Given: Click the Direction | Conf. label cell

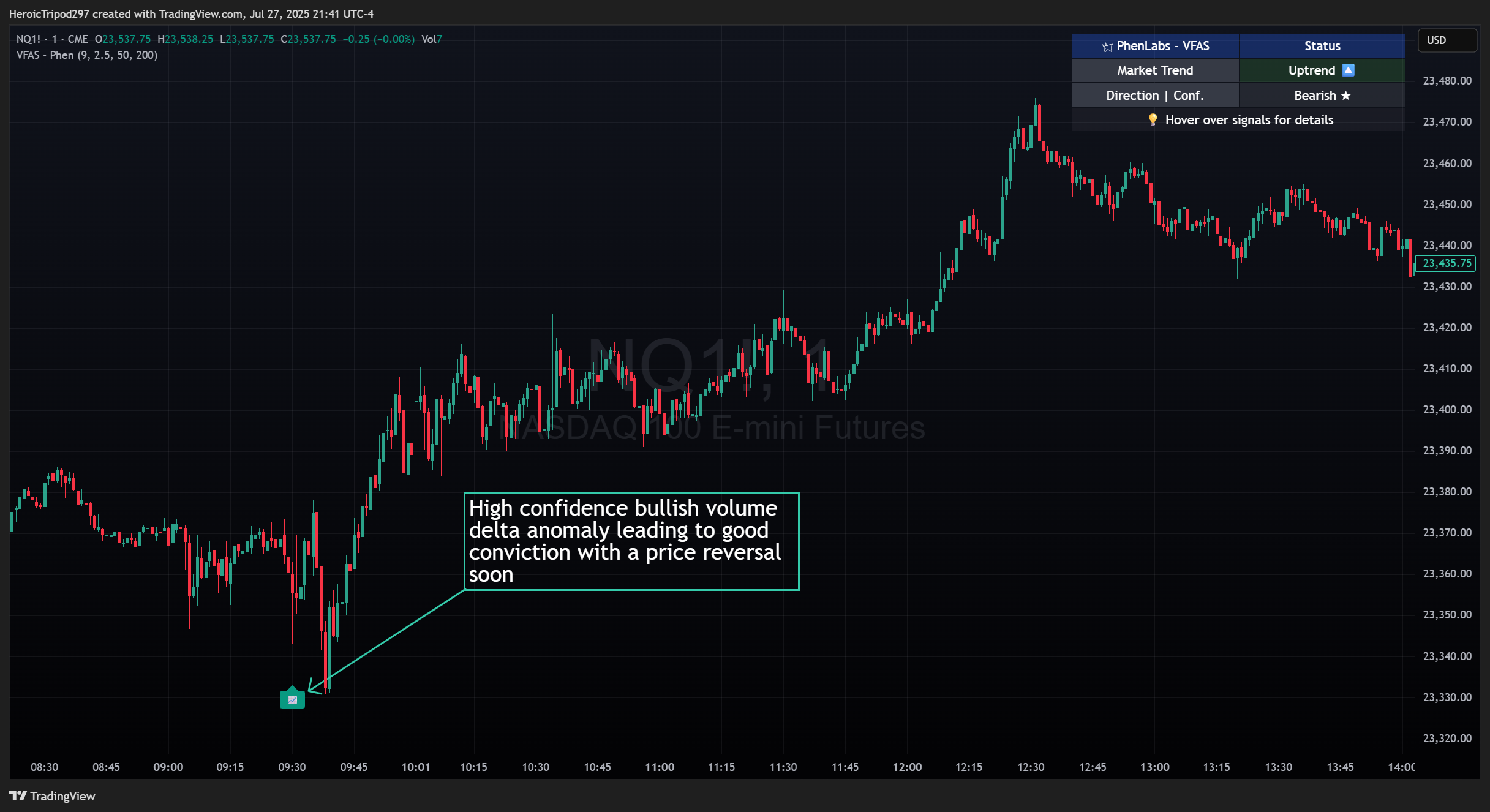Looking at the screenshot, I should point(1155,96).
